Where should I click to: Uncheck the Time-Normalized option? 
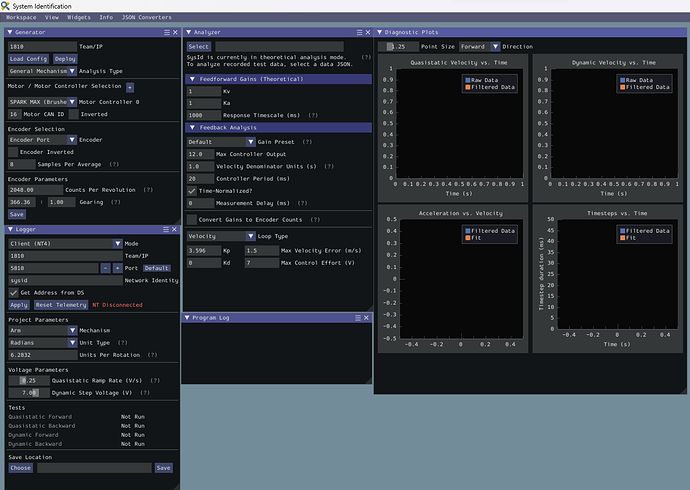click(191, 191)
